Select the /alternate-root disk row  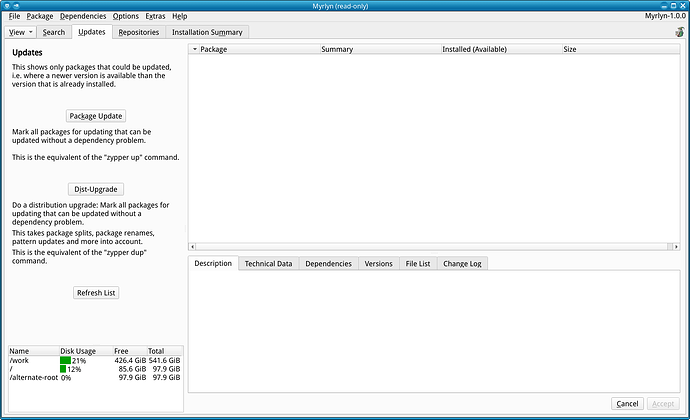[x=95, y=377]
